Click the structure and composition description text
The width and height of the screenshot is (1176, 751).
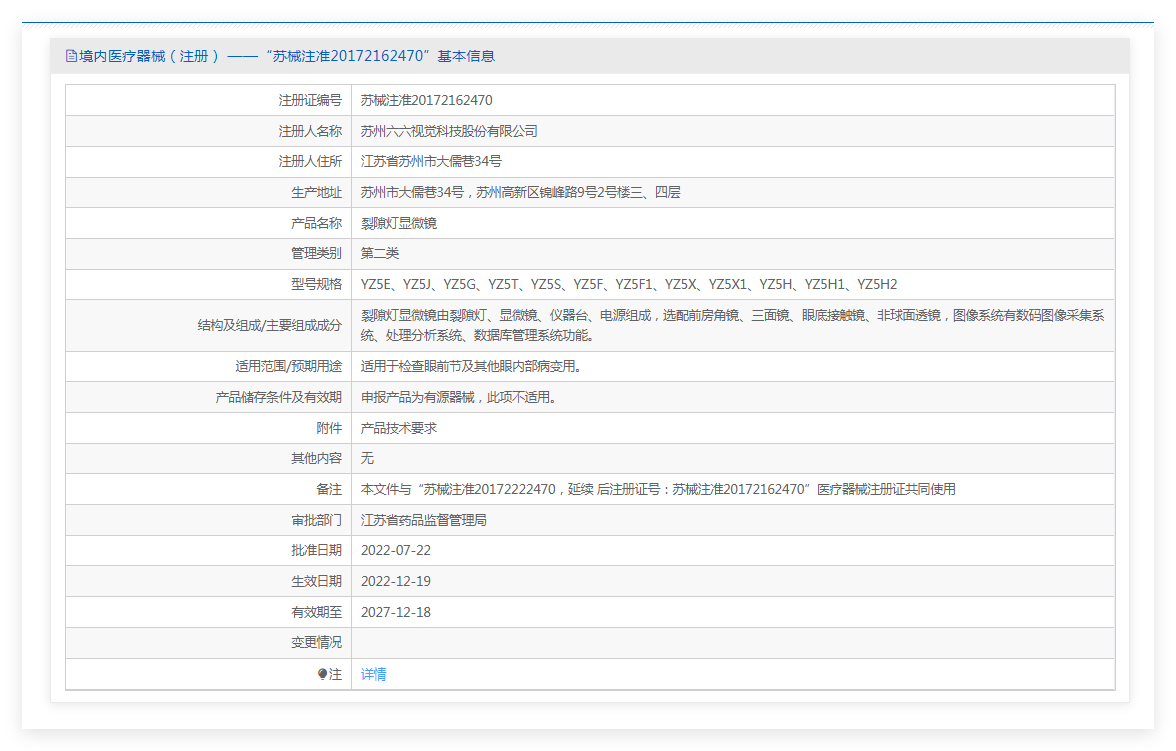(x=732, y=325)
